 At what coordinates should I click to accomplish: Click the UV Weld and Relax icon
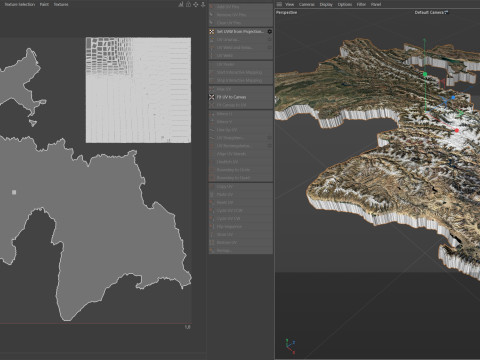[x=211, y=48]
